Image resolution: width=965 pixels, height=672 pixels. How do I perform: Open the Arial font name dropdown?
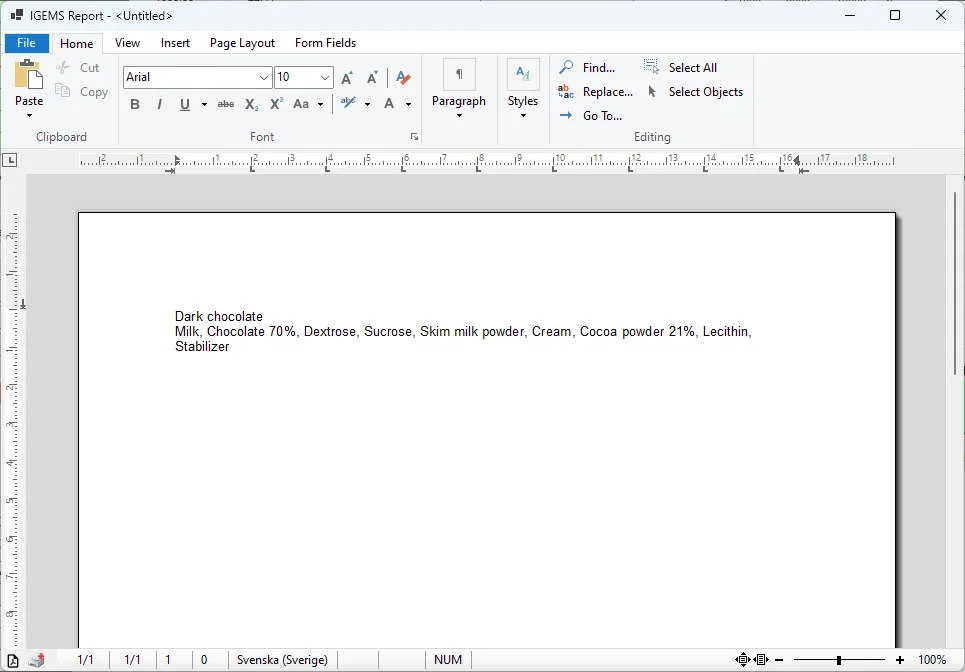pyautogui.click(x=263, y=78)
